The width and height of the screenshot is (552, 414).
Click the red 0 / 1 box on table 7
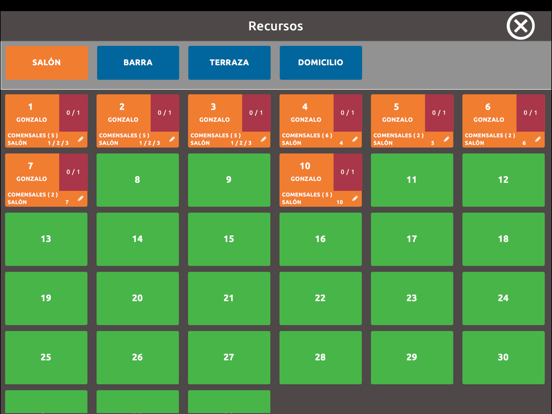pos(73,172)
